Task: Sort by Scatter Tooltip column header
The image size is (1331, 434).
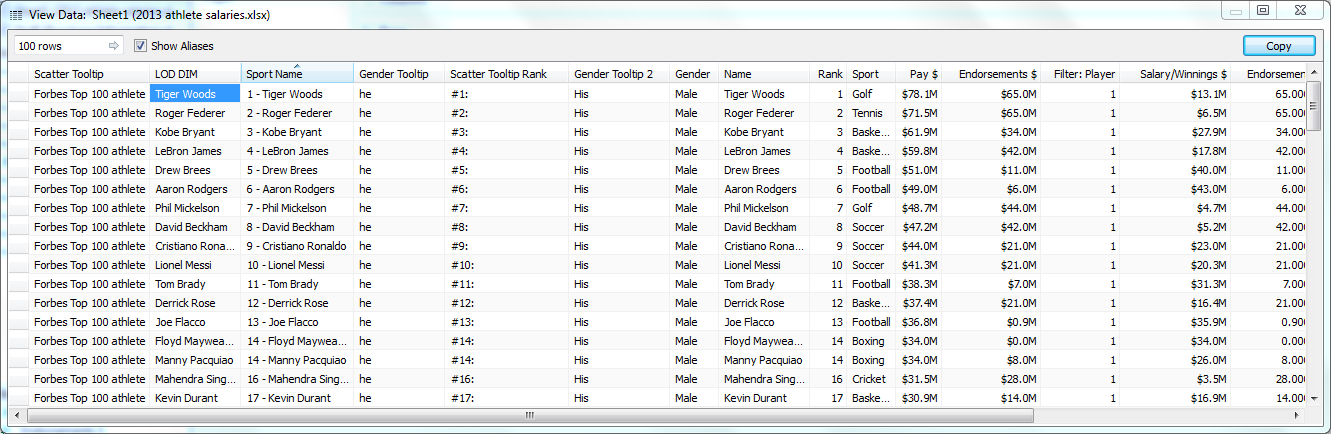Action: (x=89, y=74)
